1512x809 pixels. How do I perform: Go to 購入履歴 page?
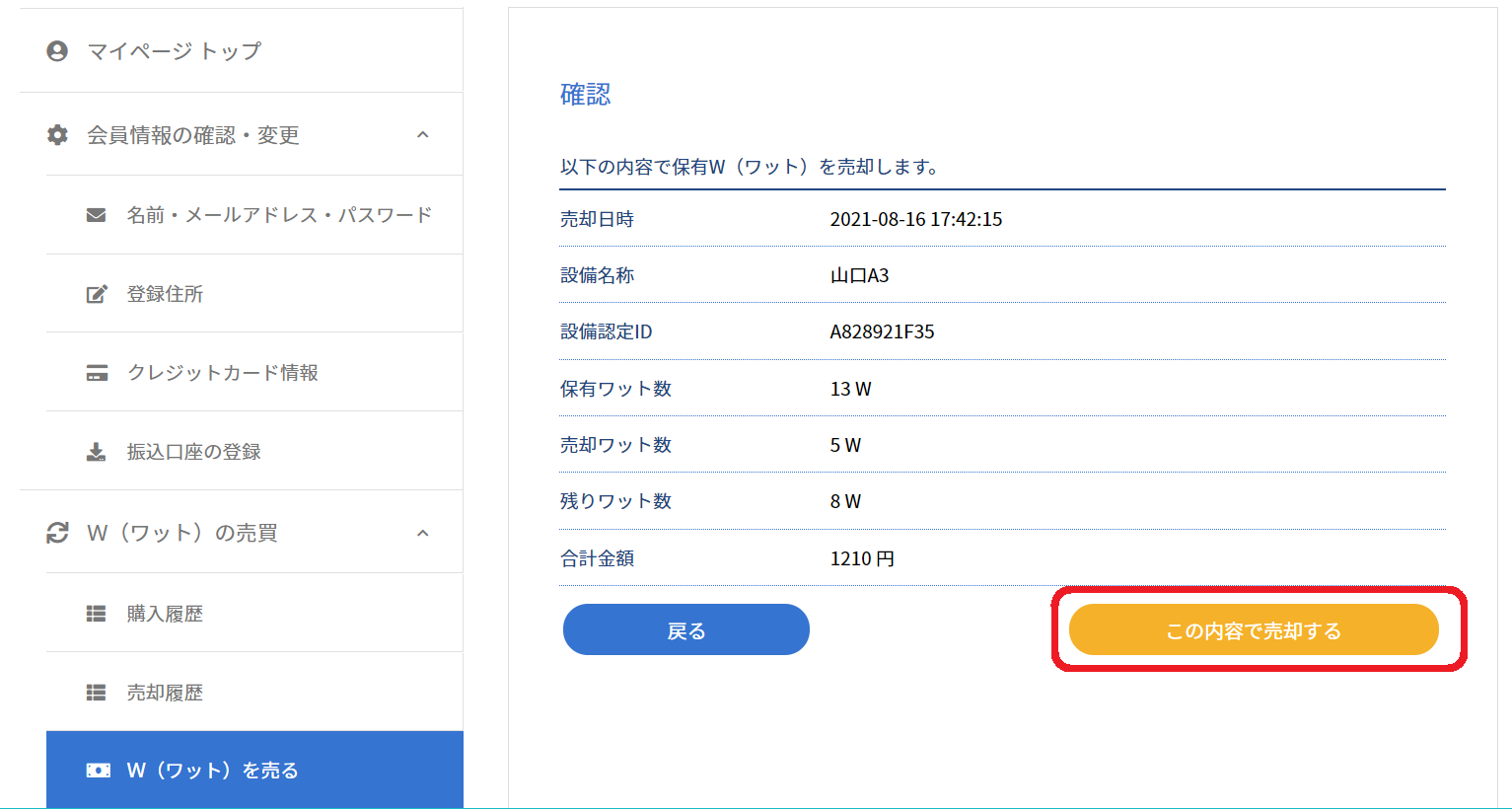tap(165, 614)
